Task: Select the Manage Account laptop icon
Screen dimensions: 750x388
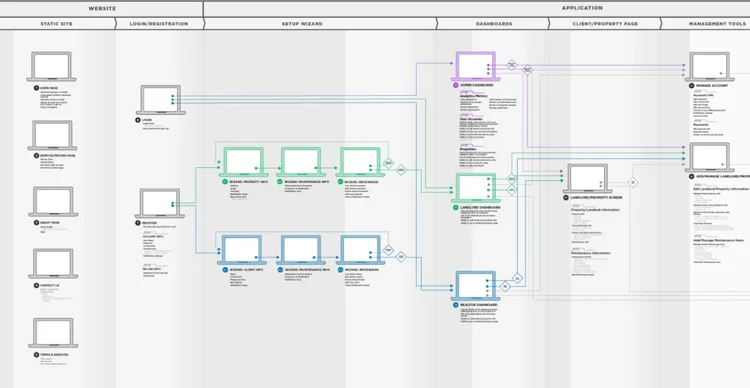Action: pos(709,67)
